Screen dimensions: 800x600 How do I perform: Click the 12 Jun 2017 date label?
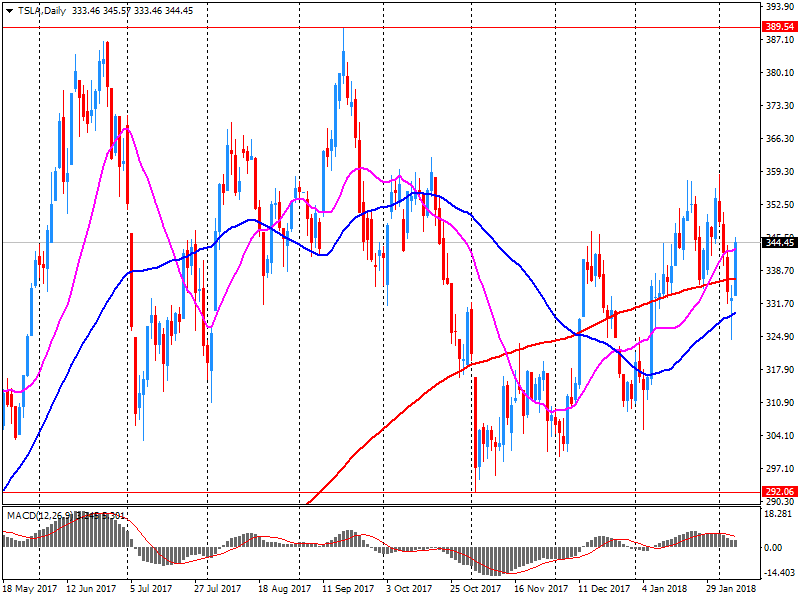click(x=91, y=589)
